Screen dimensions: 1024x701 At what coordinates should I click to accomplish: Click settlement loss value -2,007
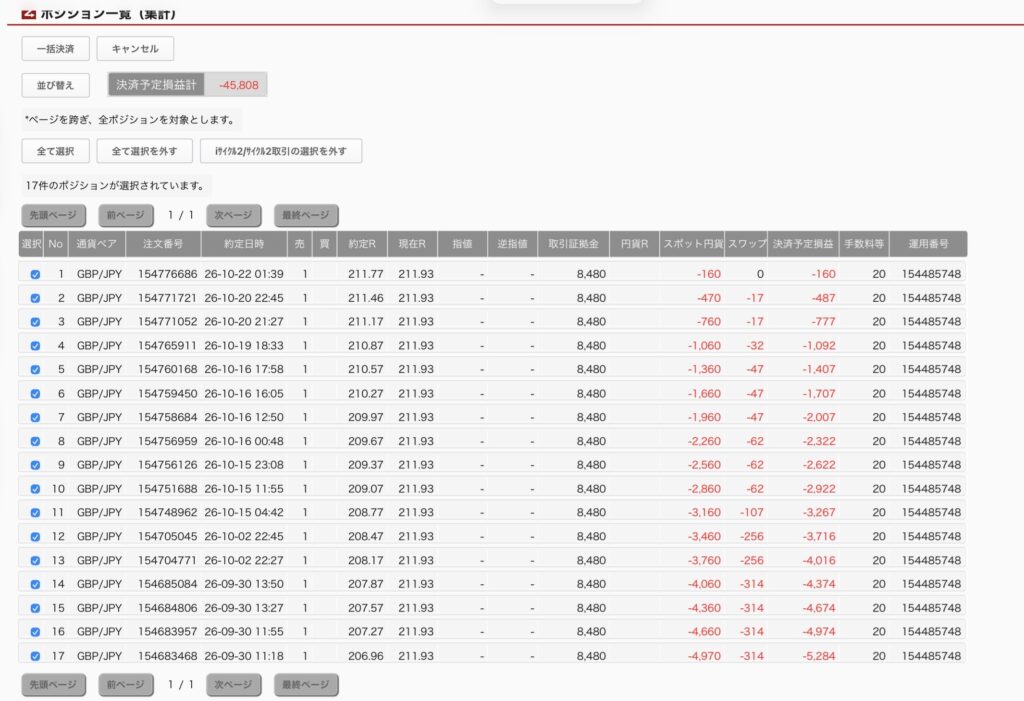coord(819,417)
